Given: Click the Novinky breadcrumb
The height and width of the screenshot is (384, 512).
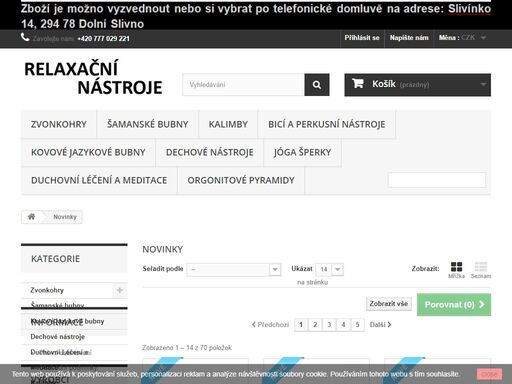Looking at the screenshot, I should (65, 217).
